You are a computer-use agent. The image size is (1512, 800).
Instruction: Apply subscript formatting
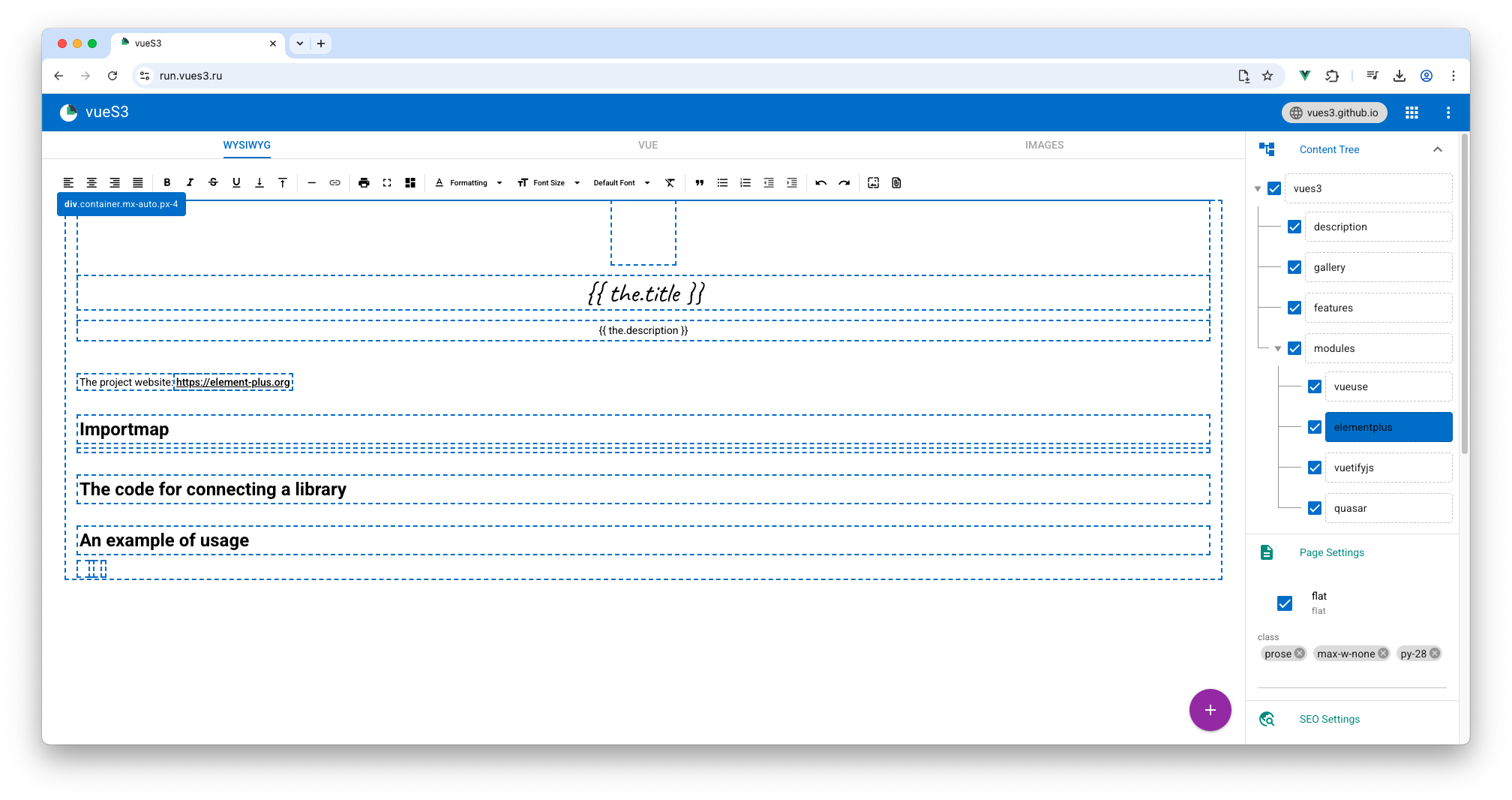pyautogui.click(x=259, y=182)
